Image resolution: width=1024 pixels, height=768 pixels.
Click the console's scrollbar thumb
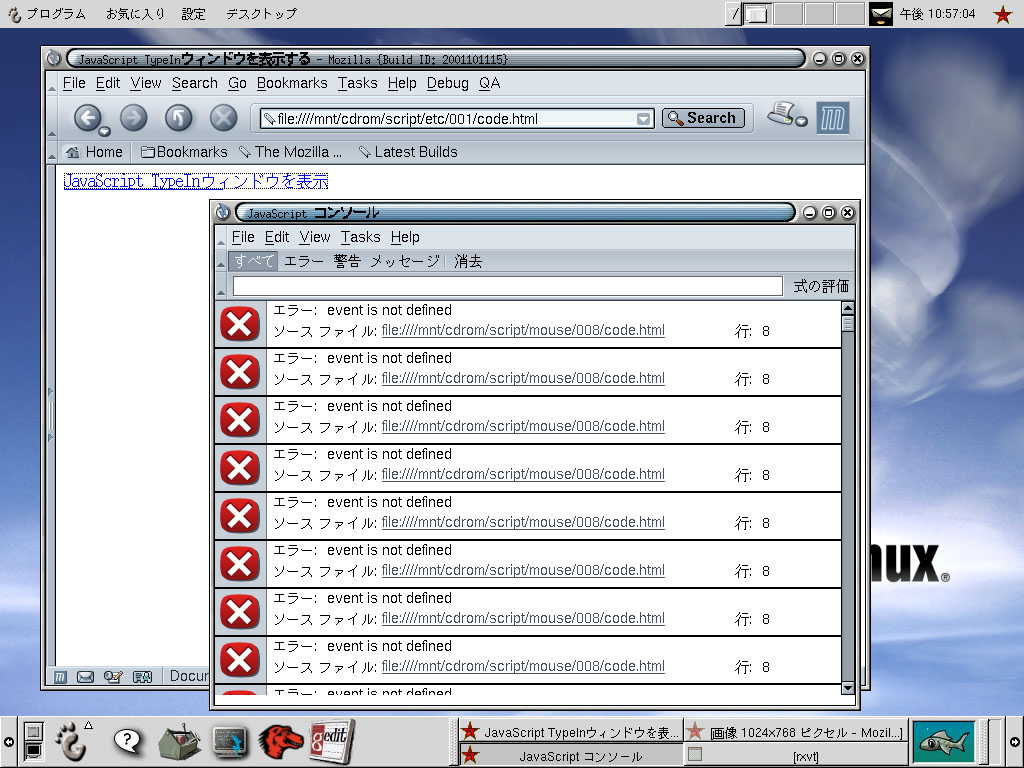848,324
